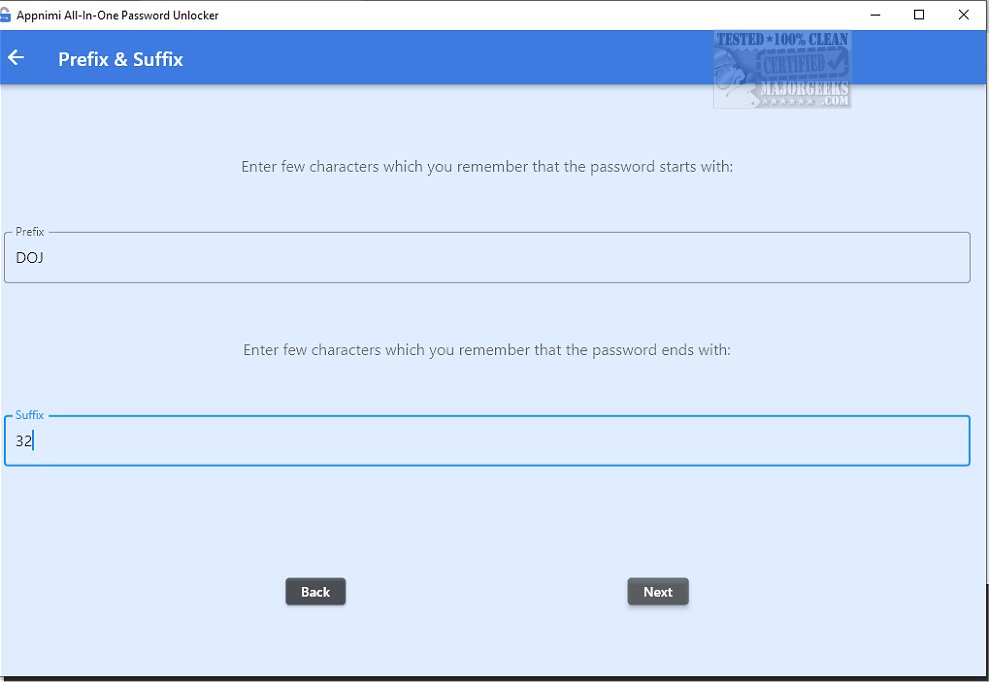Close the Appnimi Password Unlocker window

[x=964, y=15]
